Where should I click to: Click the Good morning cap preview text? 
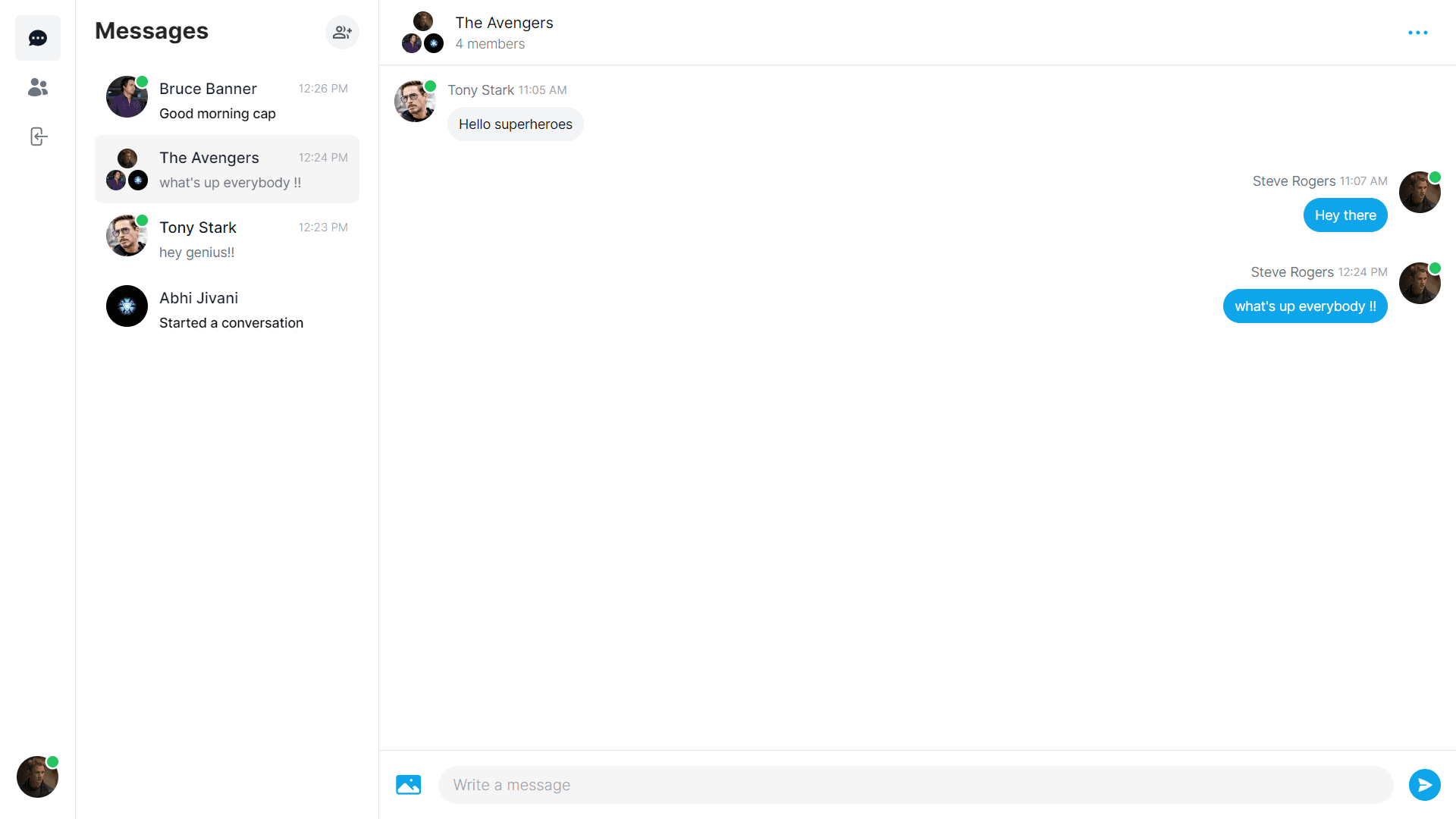click(x=217, y=114)
